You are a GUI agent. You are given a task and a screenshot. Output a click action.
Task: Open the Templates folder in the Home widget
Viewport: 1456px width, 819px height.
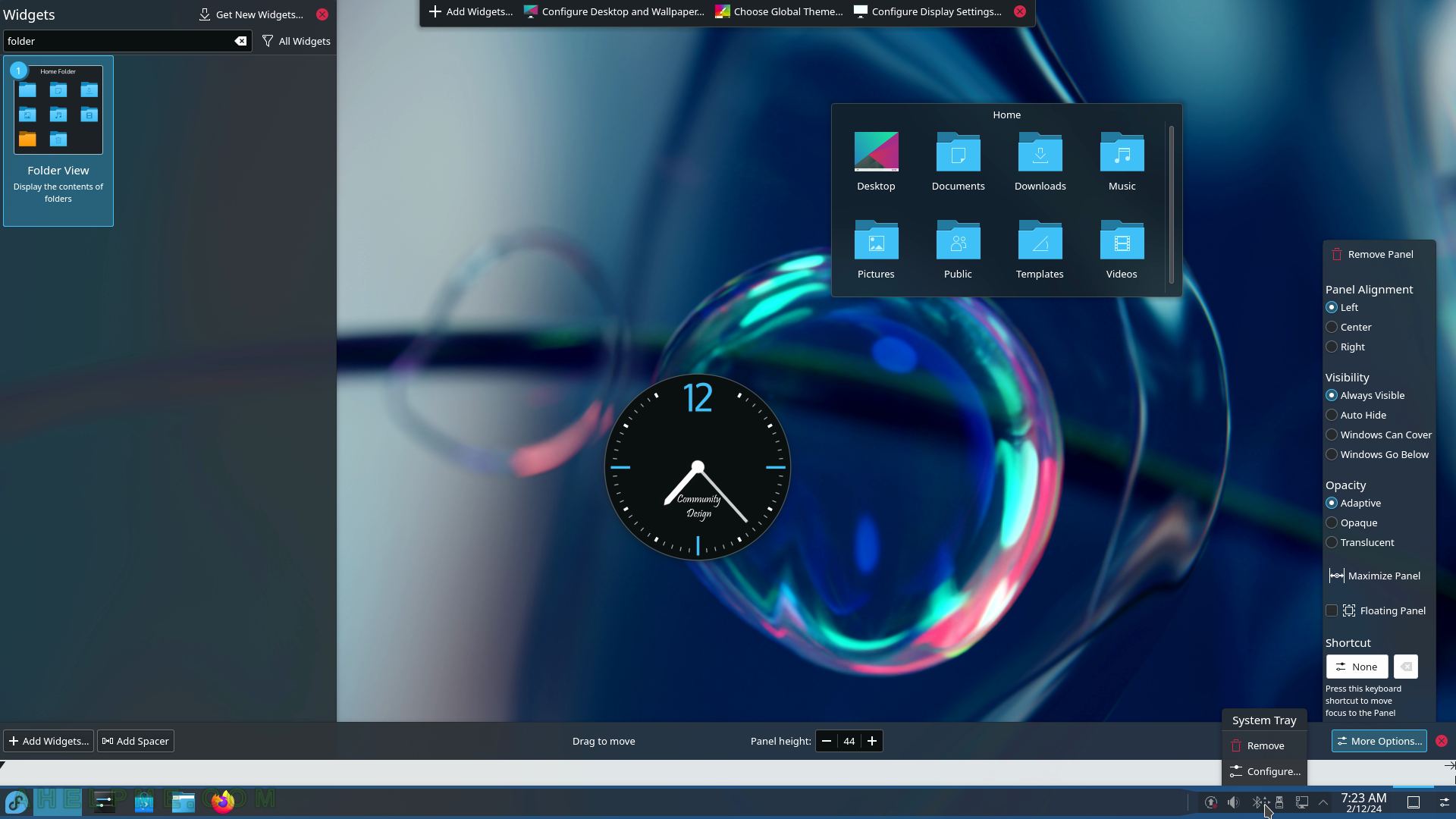tap(1040, 249)
